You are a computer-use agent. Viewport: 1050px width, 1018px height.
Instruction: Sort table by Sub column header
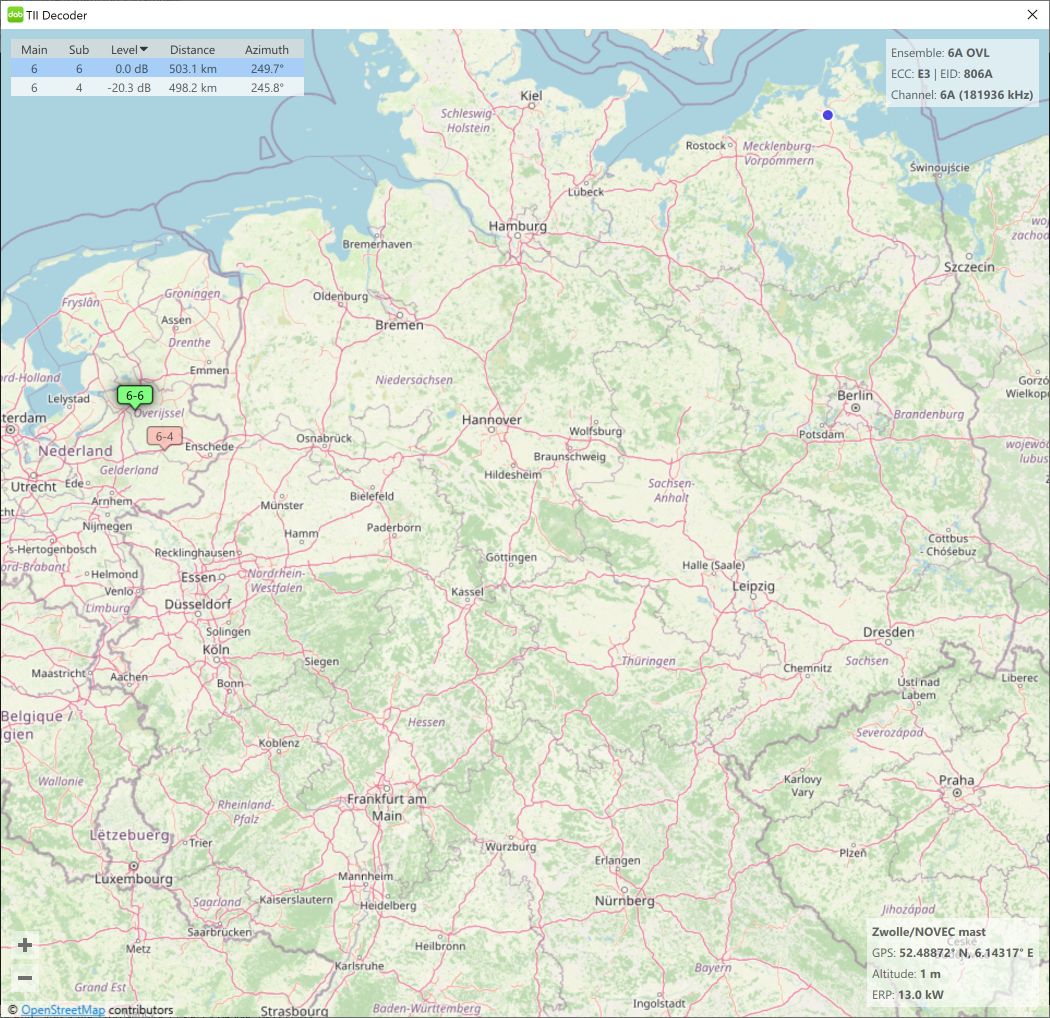tap(79, 49)
